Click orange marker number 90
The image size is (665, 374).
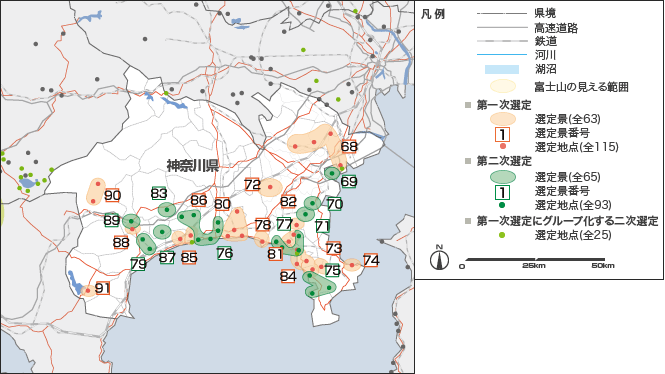pos(112,195)
